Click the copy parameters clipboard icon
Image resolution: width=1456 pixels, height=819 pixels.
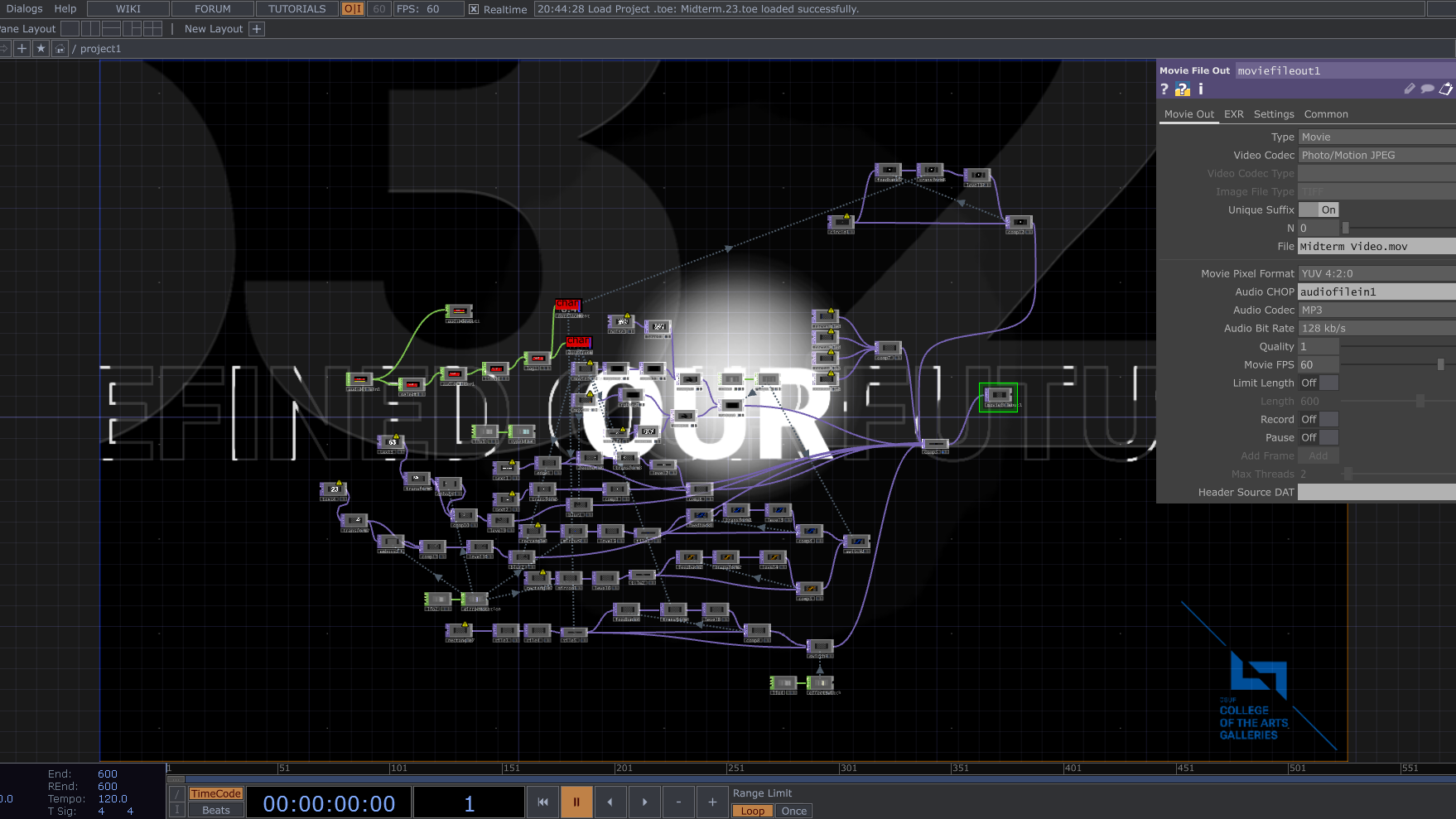pos(1446,89)
